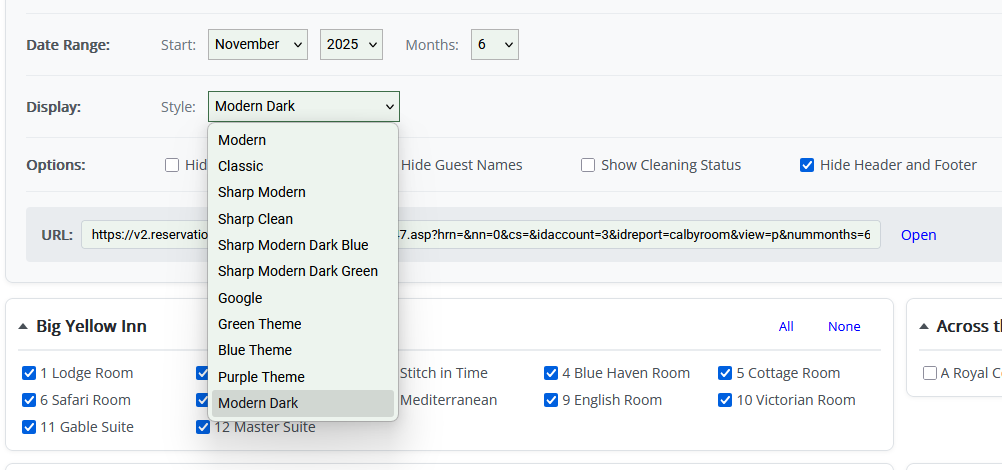Click None link for Big Yellow Inn
This screenshot has height=470, width=1002.
[x=844, y=327]
